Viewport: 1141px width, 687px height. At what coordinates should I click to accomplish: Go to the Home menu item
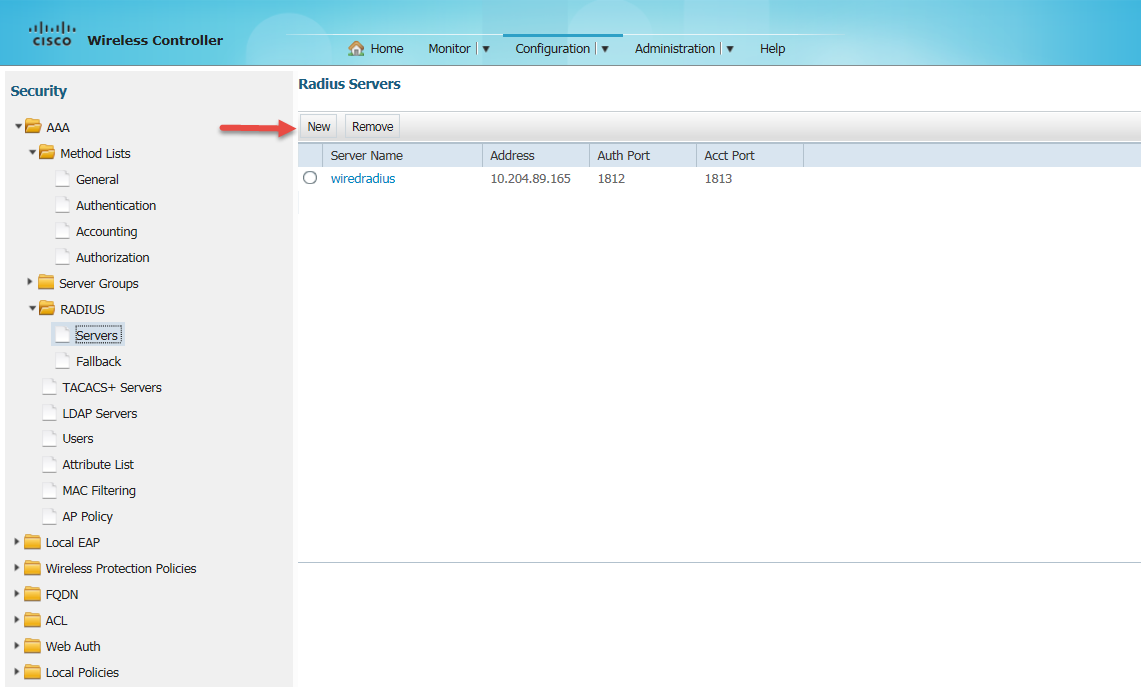click(386, 49)
